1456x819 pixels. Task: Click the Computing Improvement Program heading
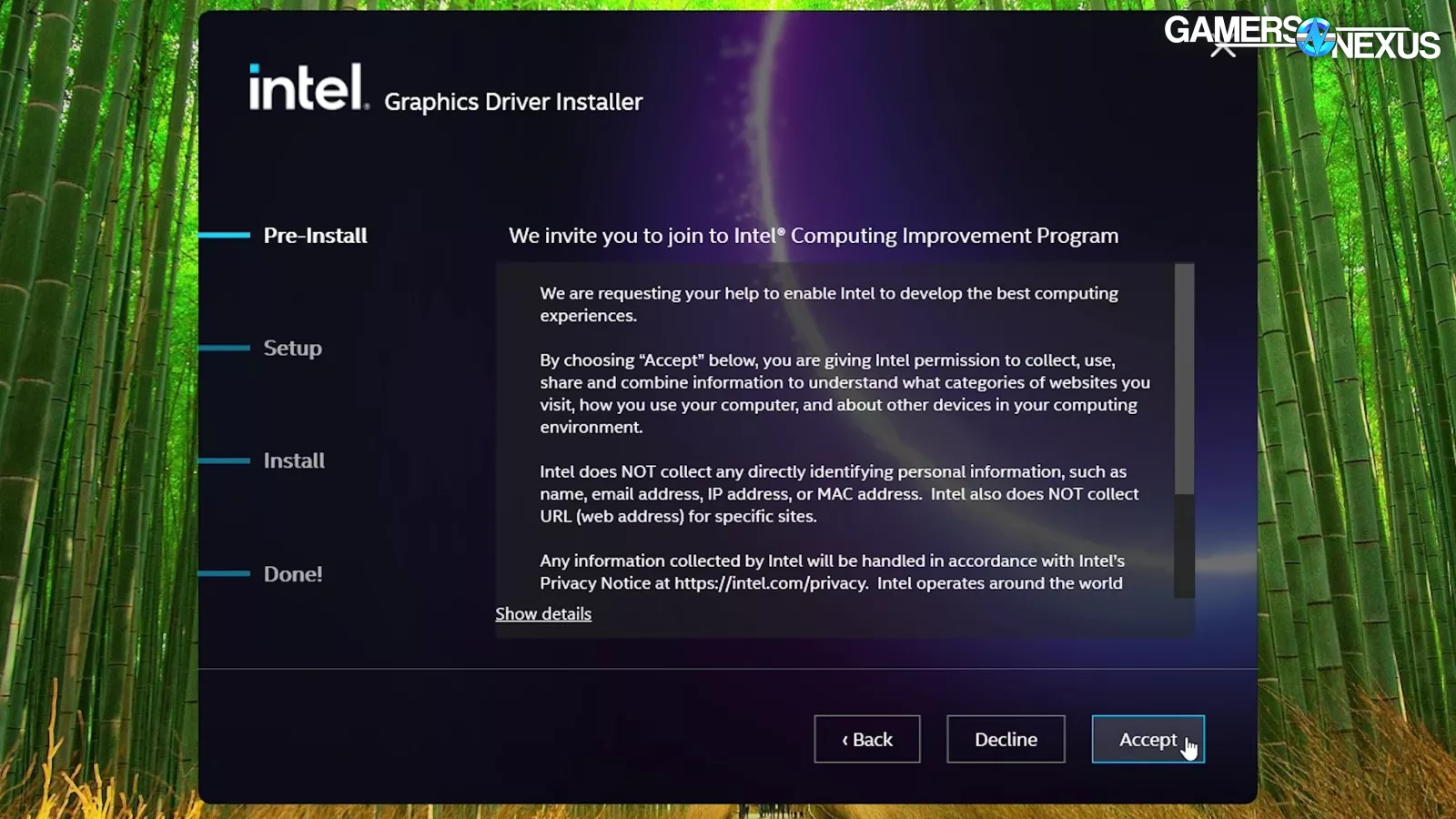(814, 235)
